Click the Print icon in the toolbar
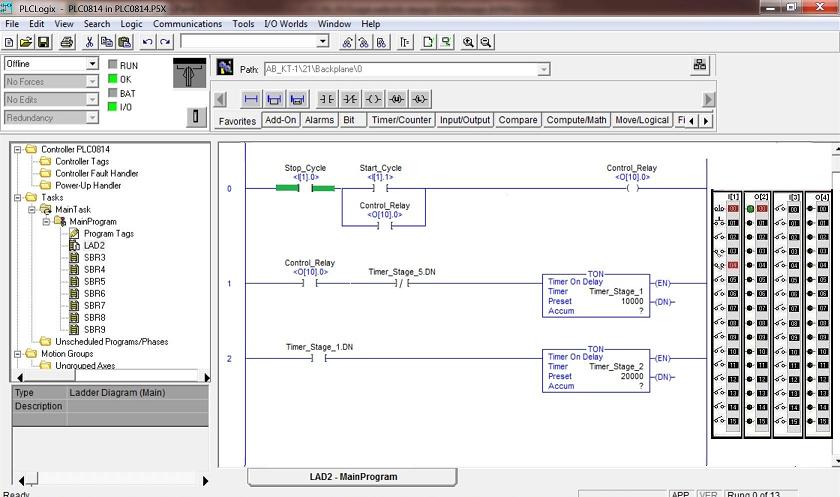 coord(66,42)
